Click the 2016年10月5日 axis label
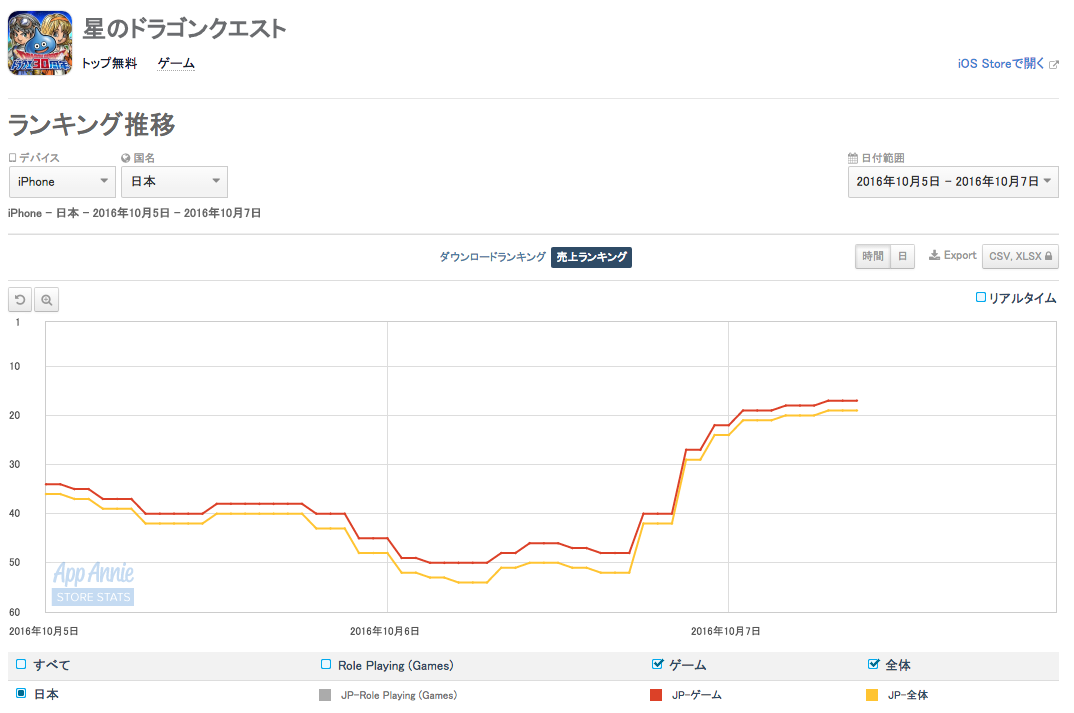 click(43, 631)
